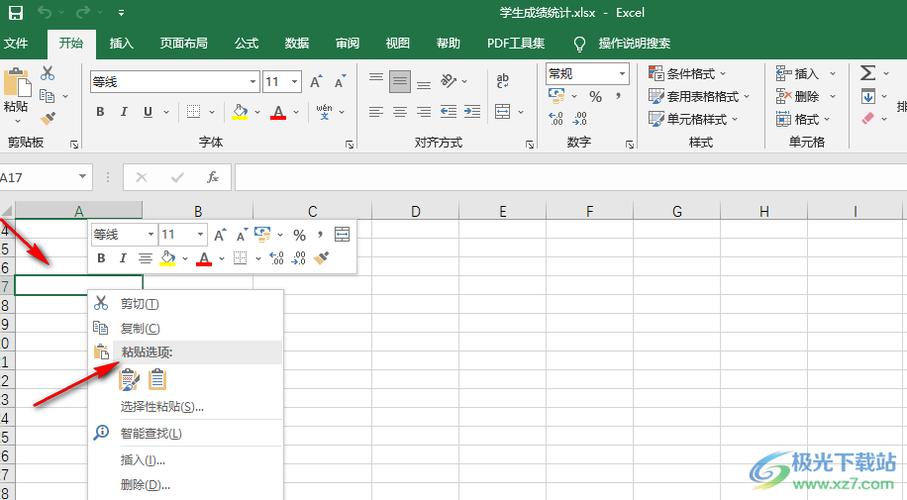Screen dimensions: 907x500
Task: Click the plain paste option icon
Action: click(x=157, y=380)
